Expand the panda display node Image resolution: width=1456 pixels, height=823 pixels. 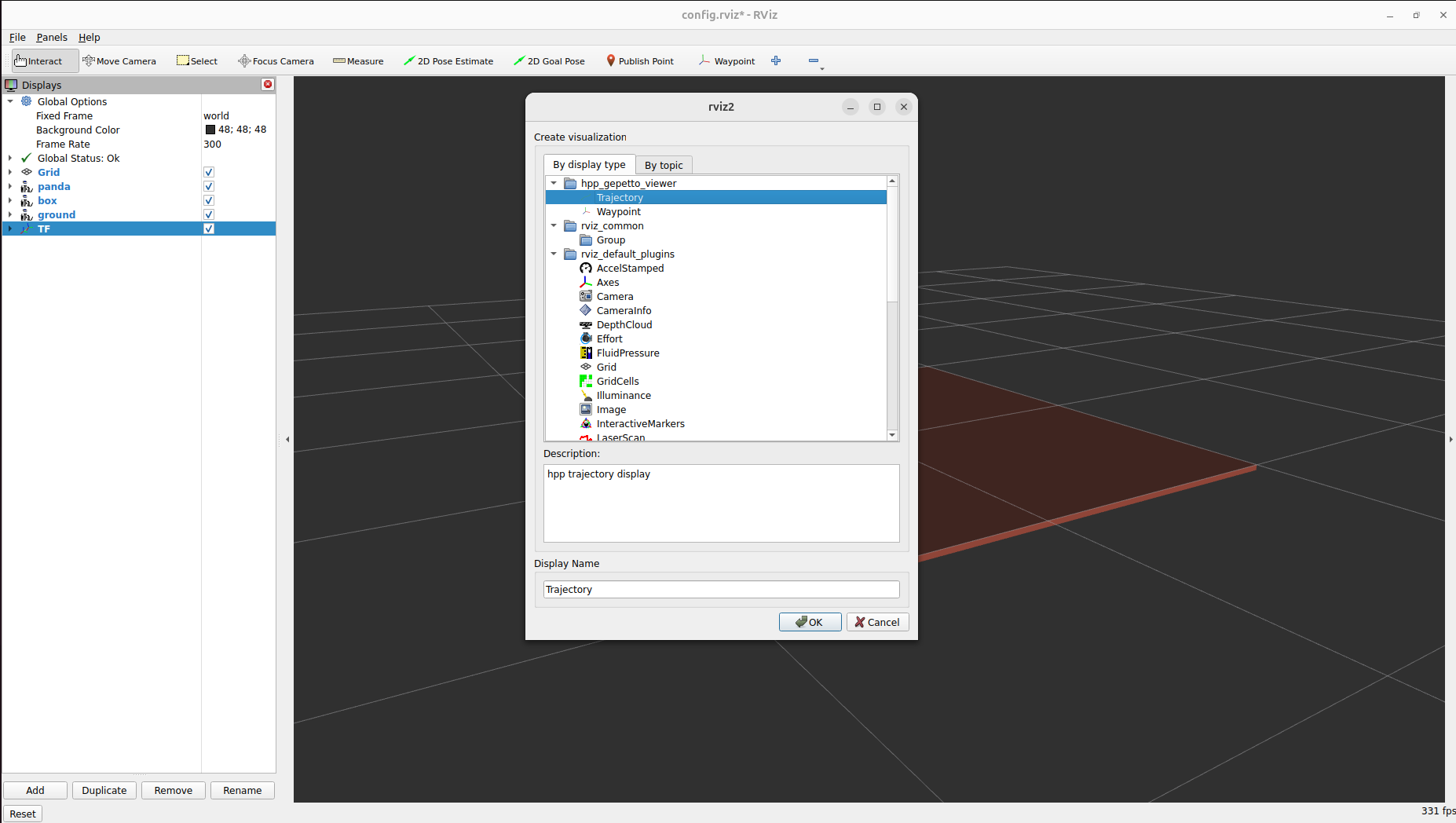[10, 186]
